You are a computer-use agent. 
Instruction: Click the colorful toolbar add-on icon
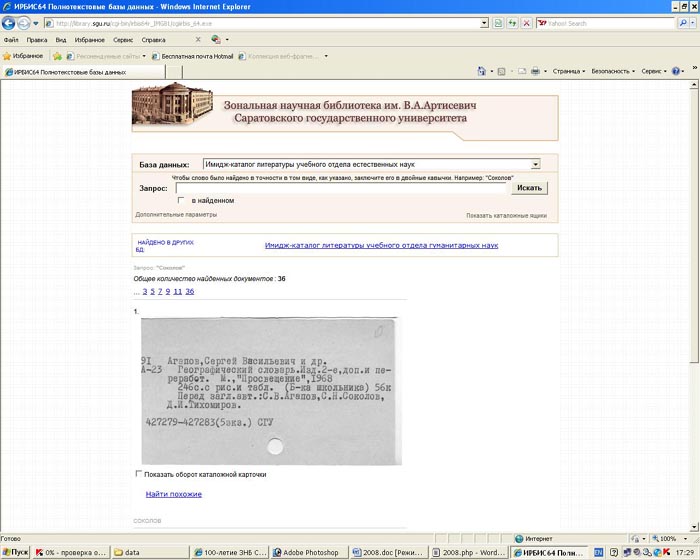[x=216, y=39]
